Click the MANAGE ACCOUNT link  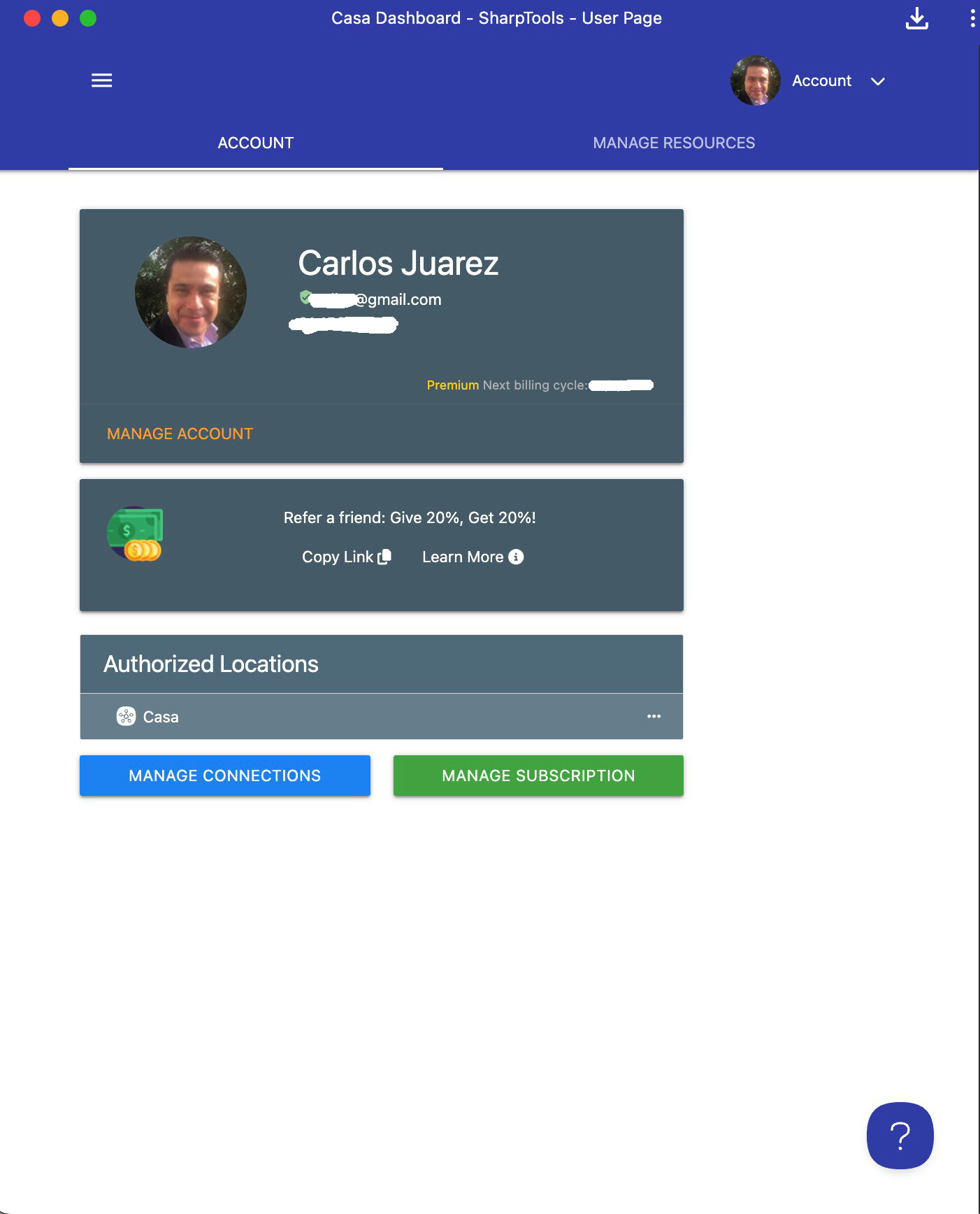pyautogui.click(x=180, y=434)
